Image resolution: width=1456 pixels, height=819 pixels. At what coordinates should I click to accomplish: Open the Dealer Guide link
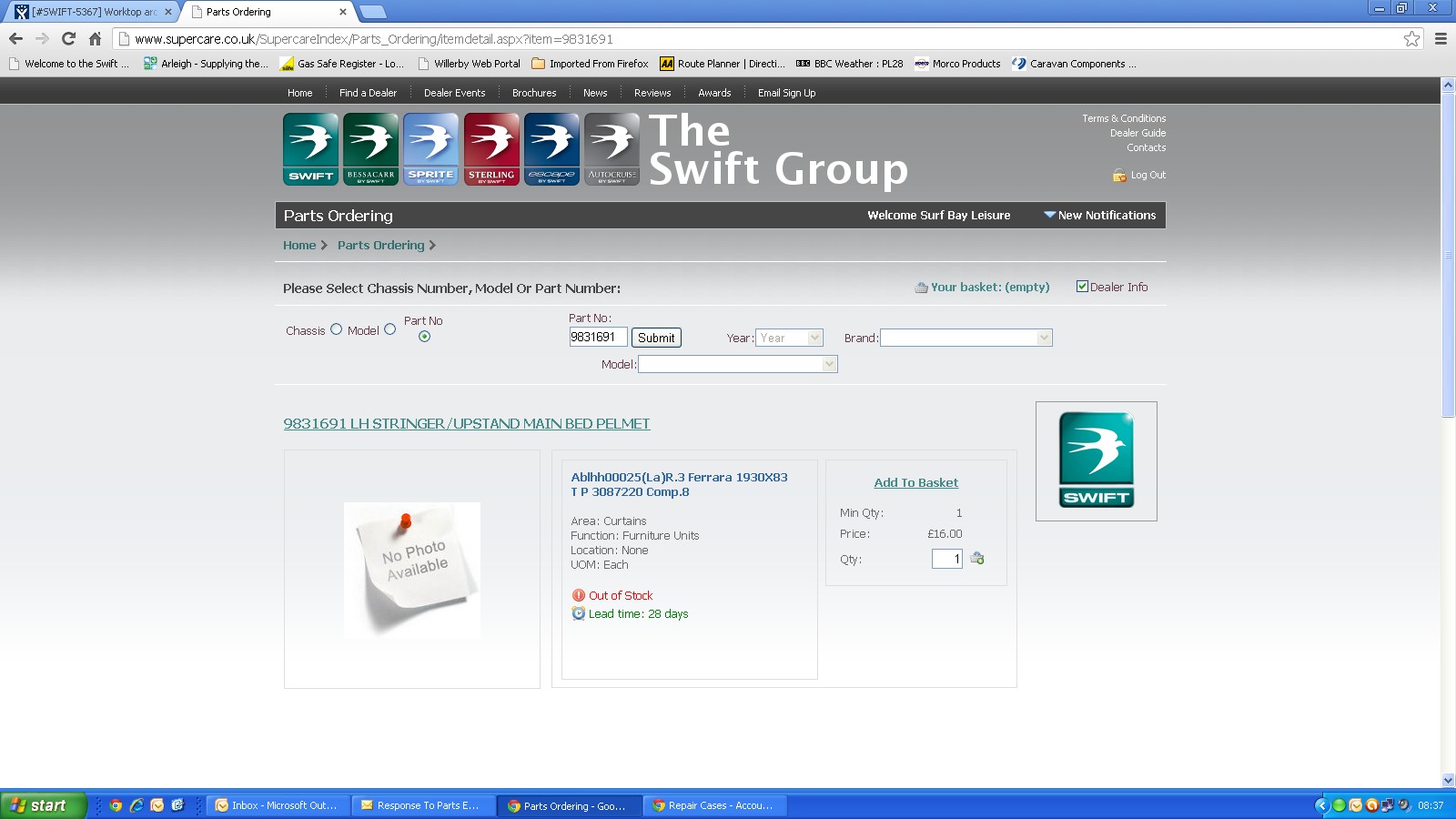(x=1137, y=133)
